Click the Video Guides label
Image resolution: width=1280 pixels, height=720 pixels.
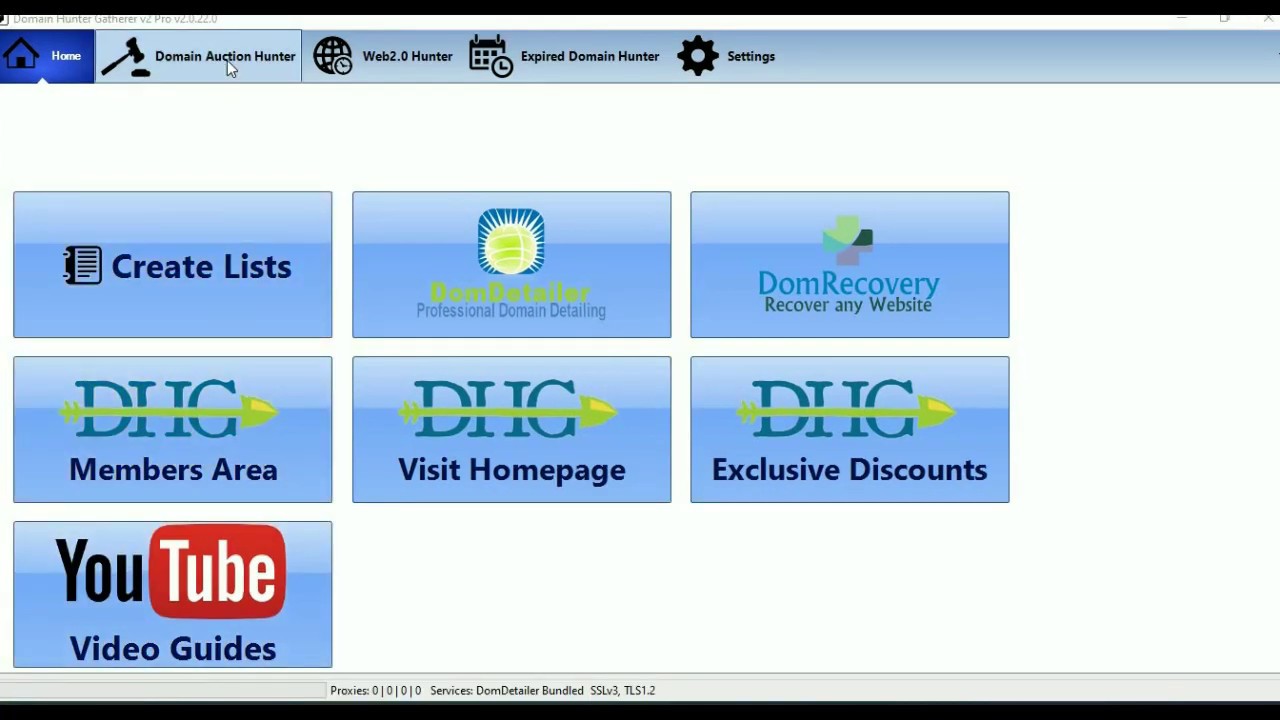(x=173, y=649)
